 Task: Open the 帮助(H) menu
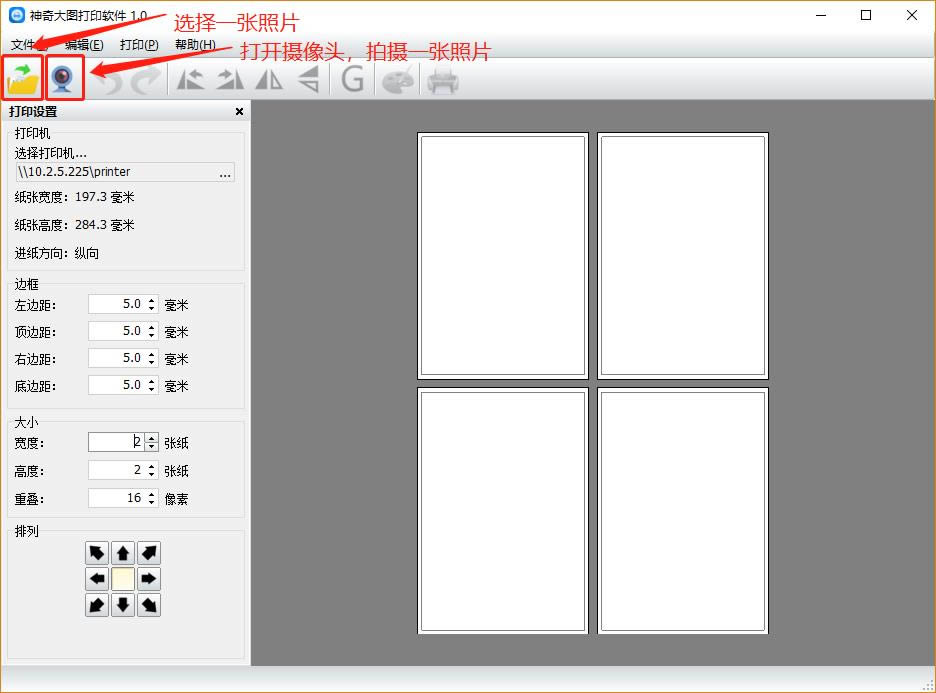click(195, 45)
